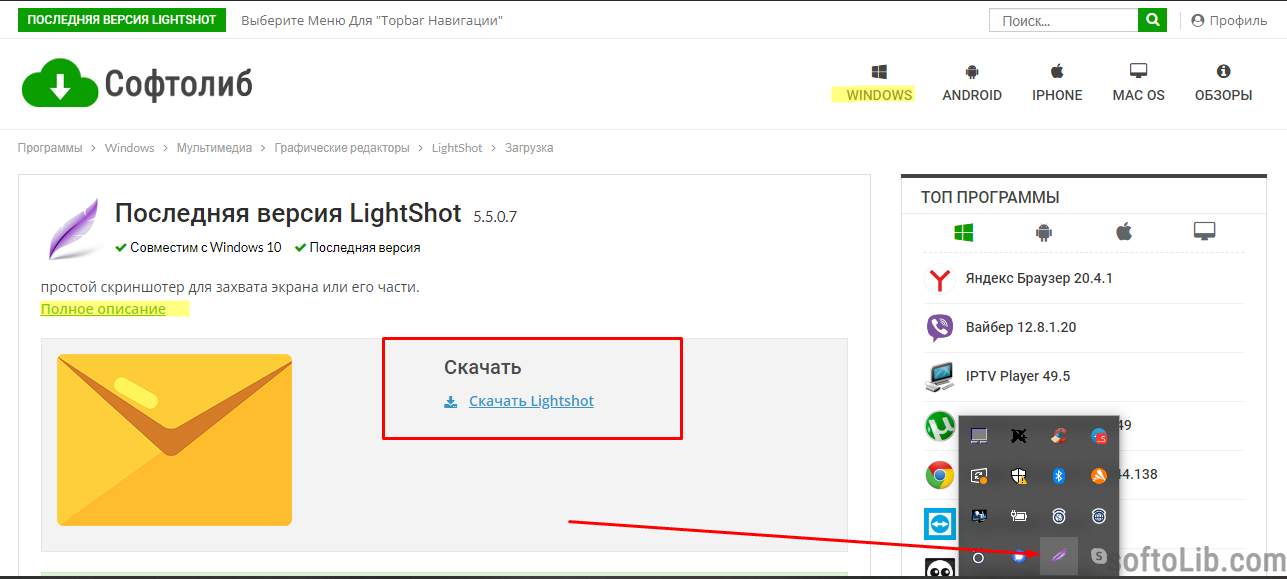Image resolution: width=1287 pixels, height=579 pixels.
Task: Switch top programs to Apple logo tab
Action: (1124, 232)
